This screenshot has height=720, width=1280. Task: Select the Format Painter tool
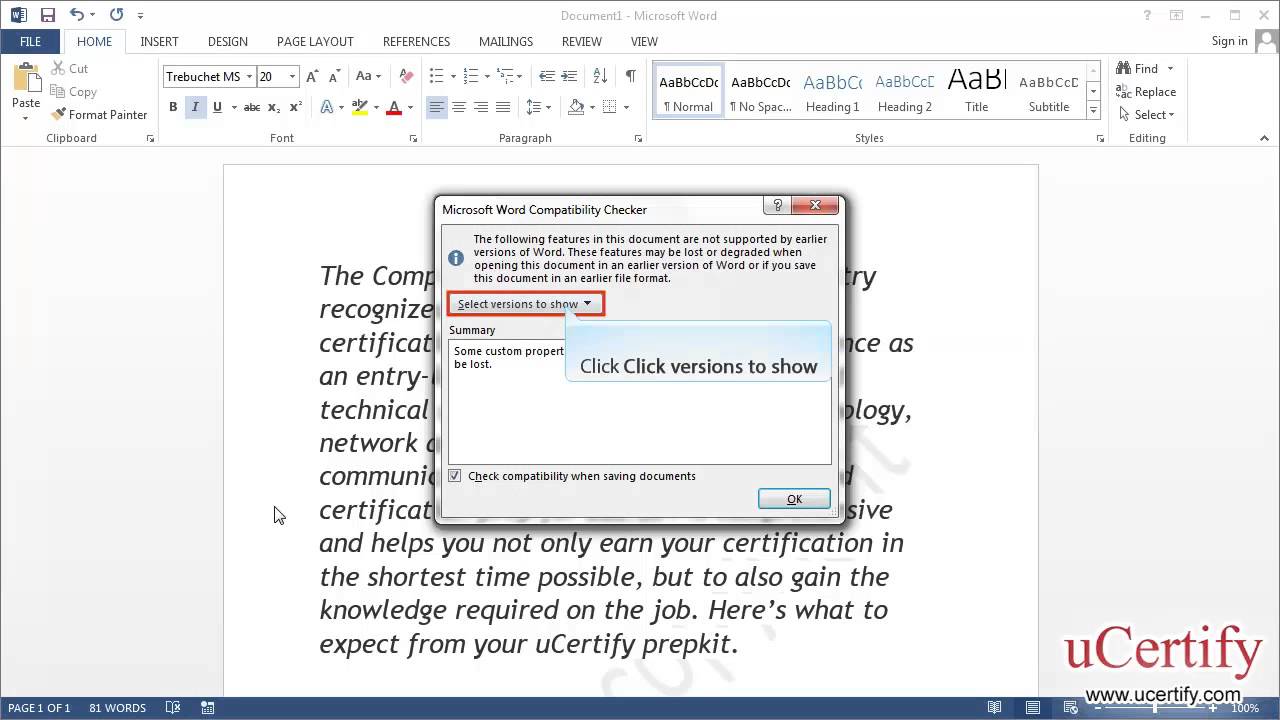99,114
